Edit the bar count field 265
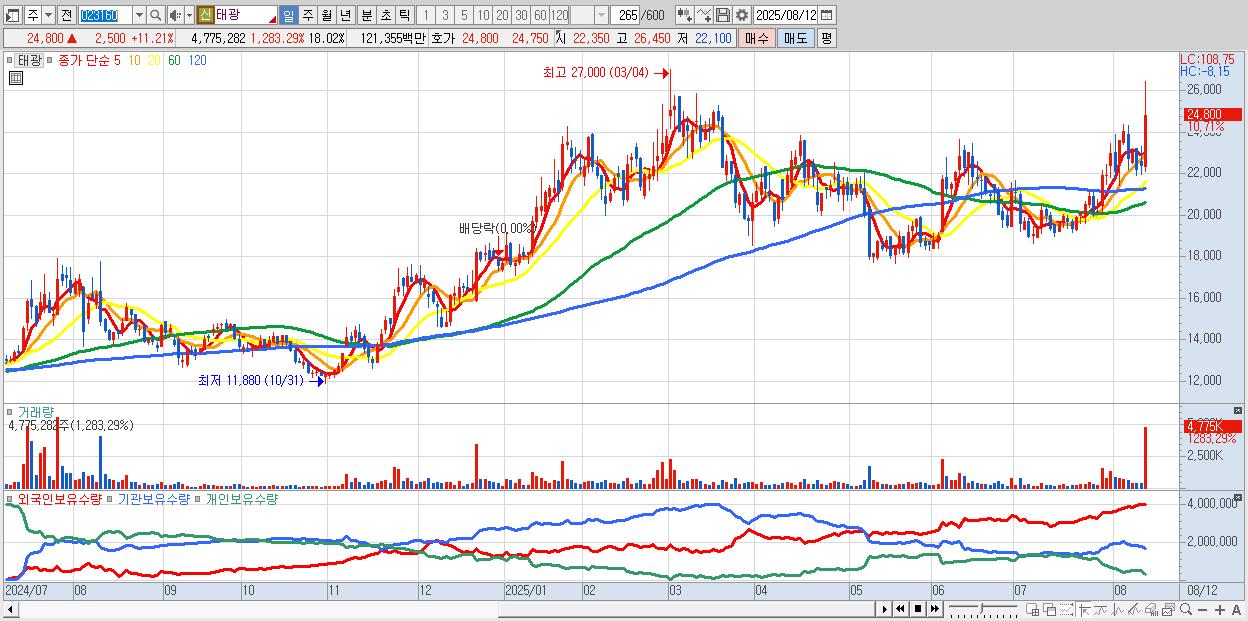 [x=625, y=15]
